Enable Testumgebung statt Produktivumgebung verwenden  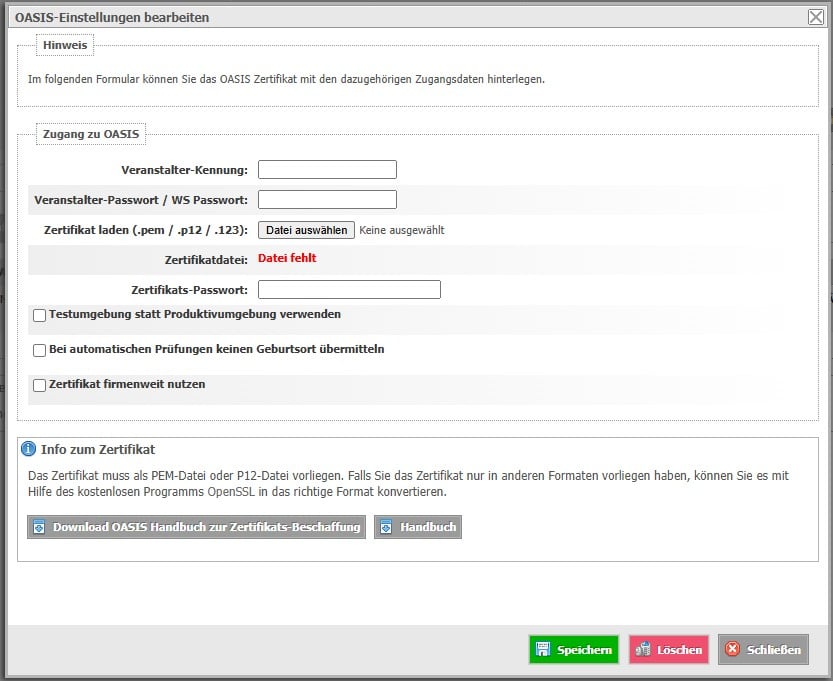pyautogui.click(x=39, y=315)
